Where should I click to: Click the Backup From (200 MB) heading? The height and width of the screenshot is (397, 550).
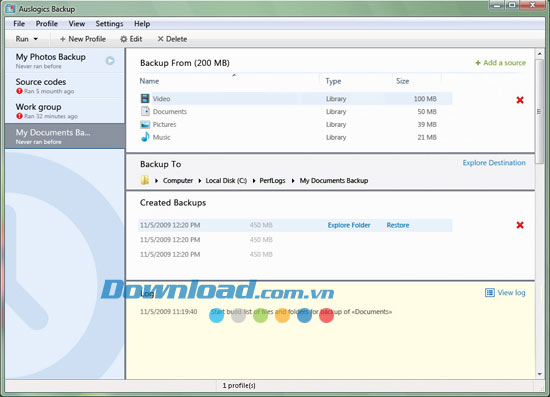(185, 63)
